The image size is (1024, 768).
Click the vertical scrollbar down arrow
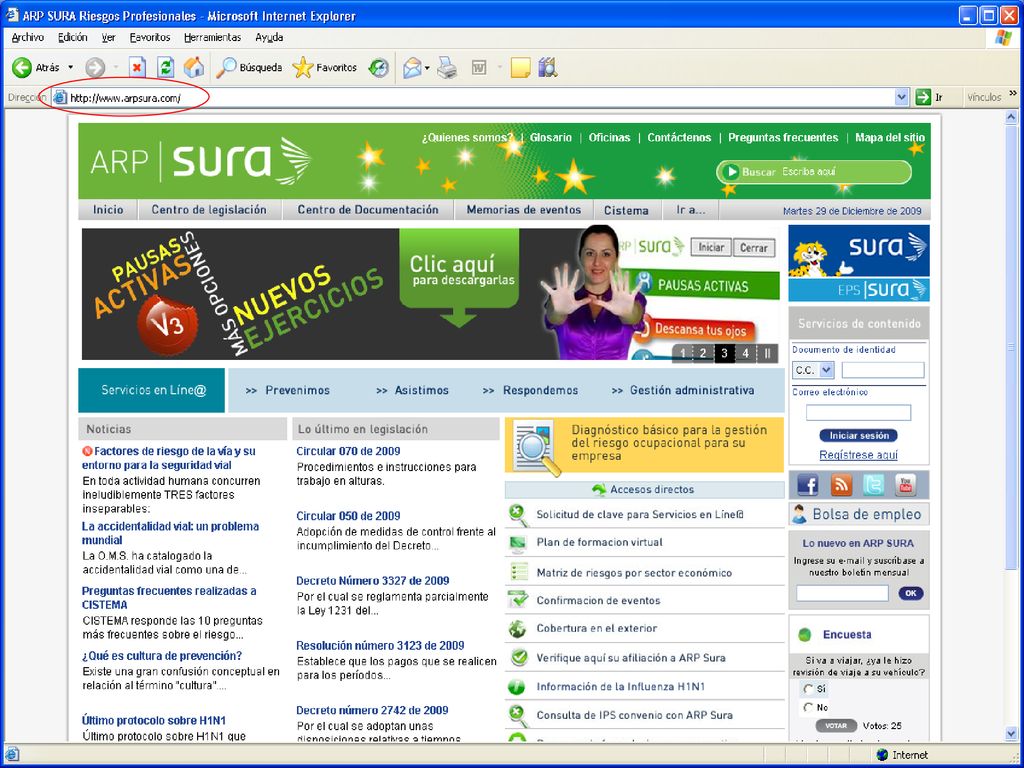[1012, 733]
